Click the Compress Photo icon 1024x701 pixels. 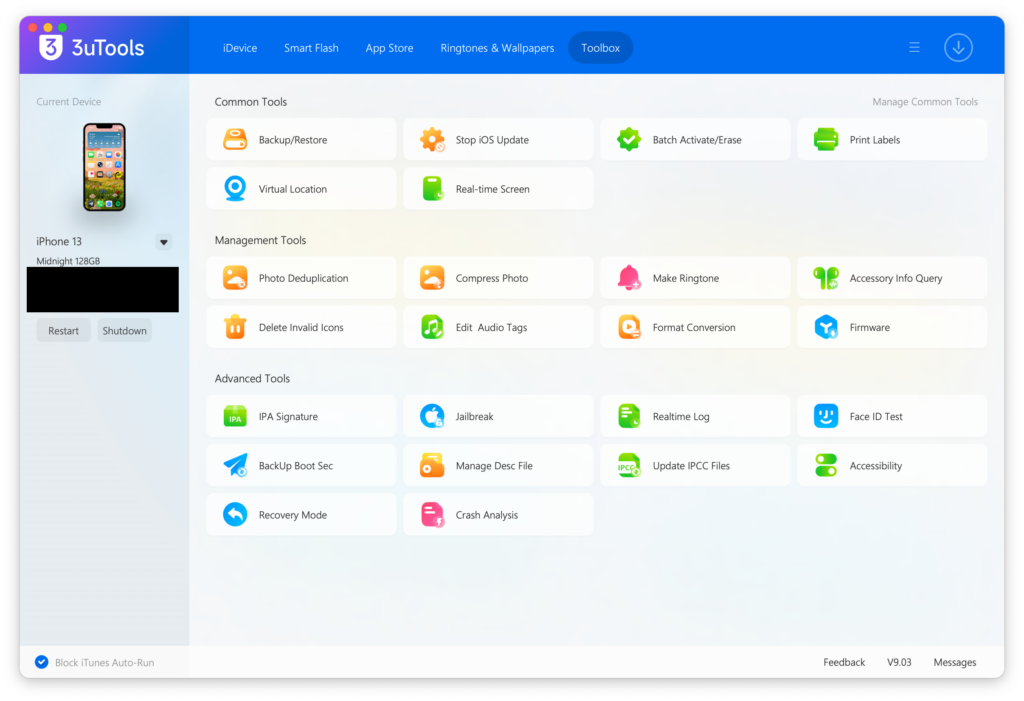pyautogui.click(x=432, y=278)
